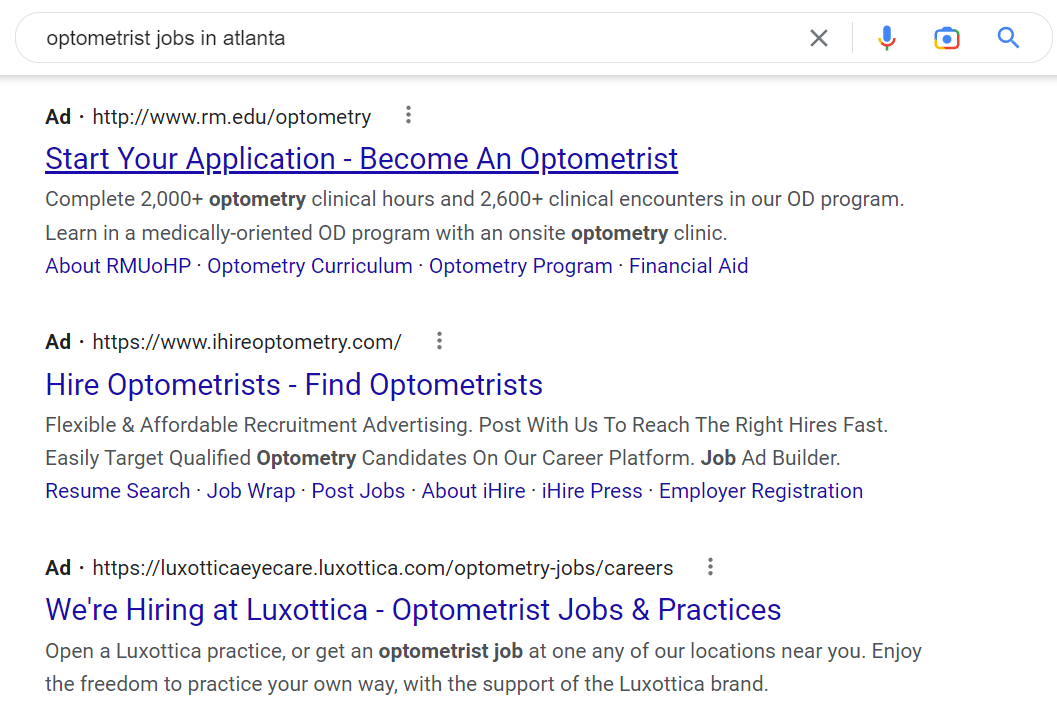Open the We're Hiring at Luxottica result

(412, 609)
